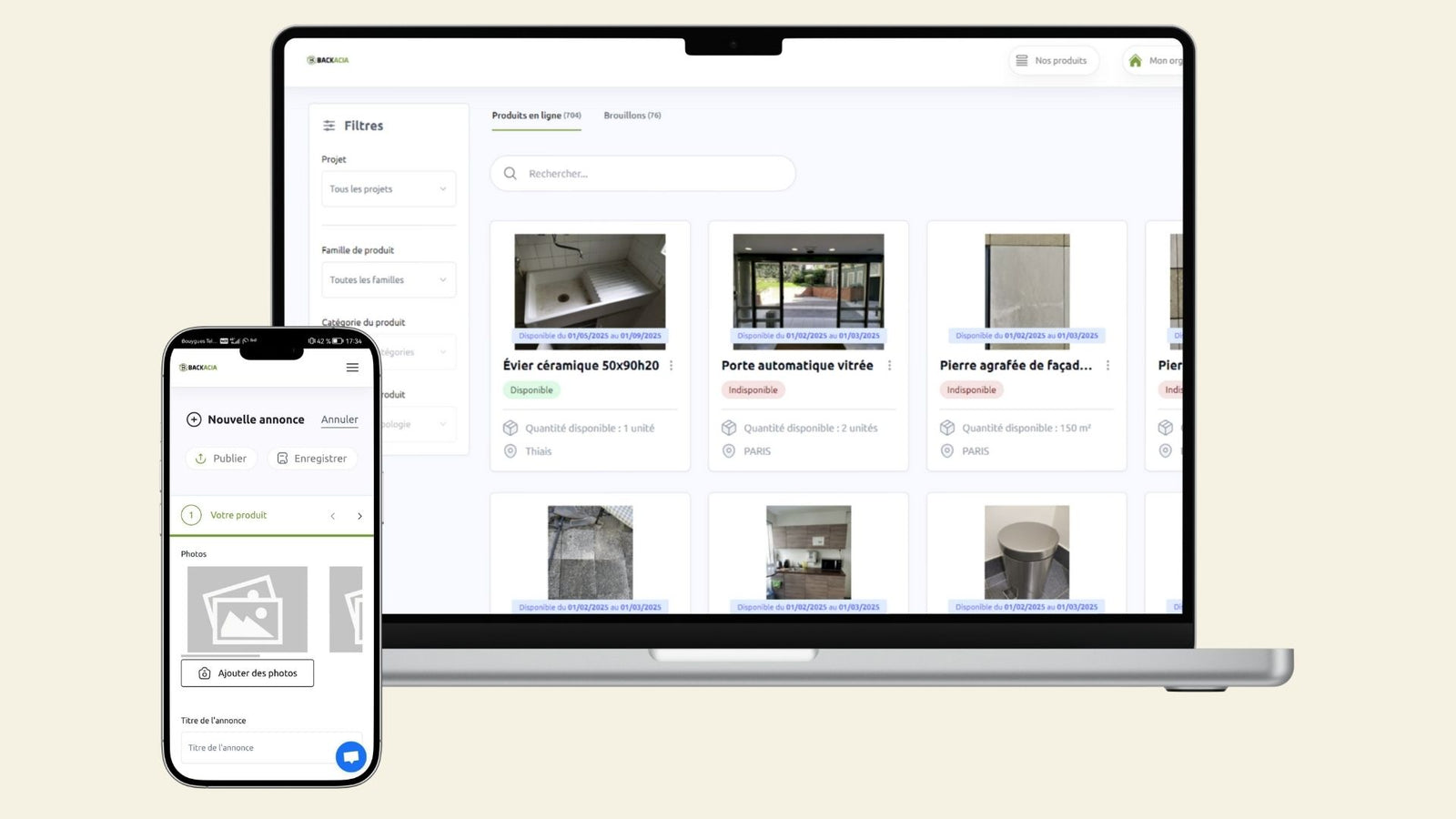Open the kitchen cabinets product photo
1456x819 pixels.
pyautogui.click(x=808, y=557)
